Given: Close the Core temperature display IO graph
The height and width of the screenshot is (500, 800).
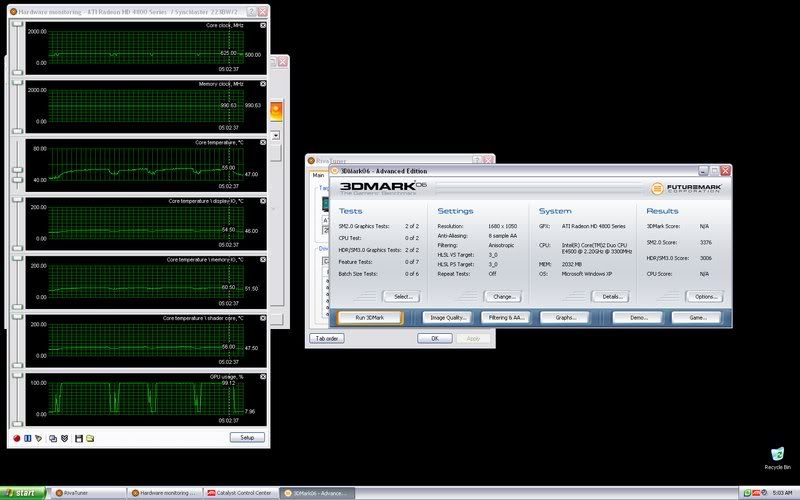Looking at the screenshot, I should pyautogui.click(x=263, y=201).
